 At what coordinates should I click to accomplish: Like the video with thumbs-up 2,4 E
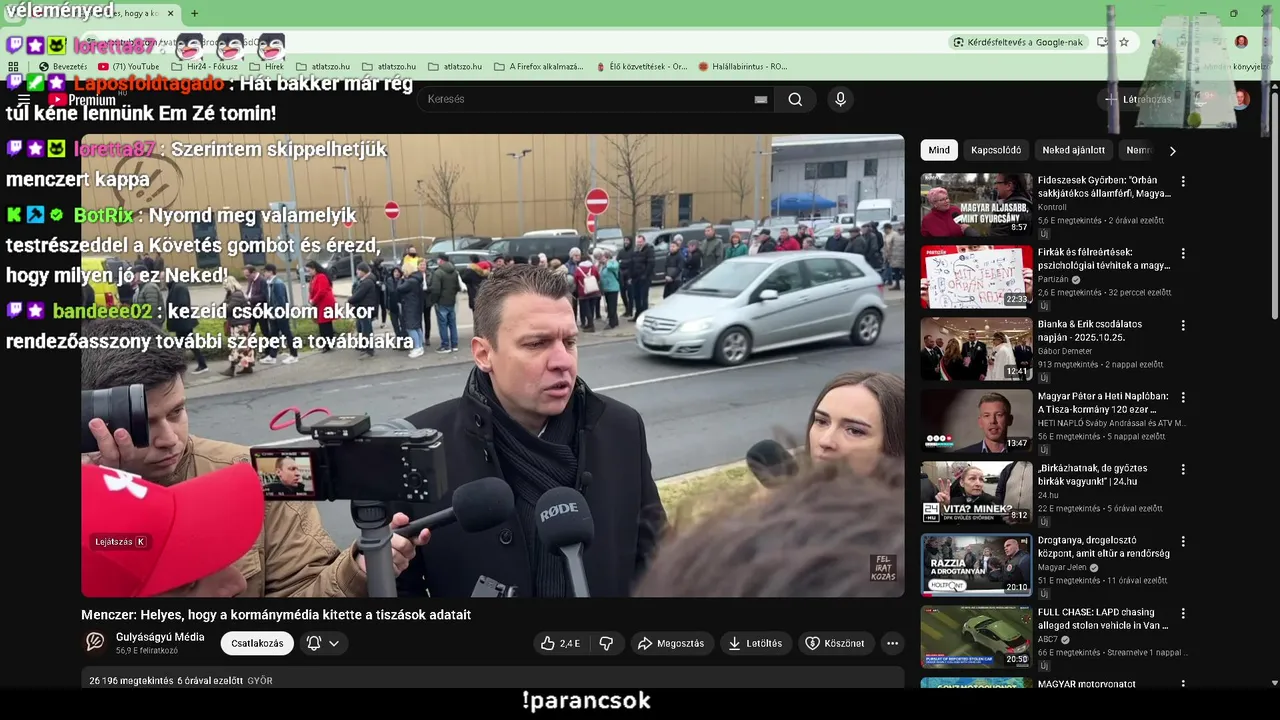click(559, 643)
